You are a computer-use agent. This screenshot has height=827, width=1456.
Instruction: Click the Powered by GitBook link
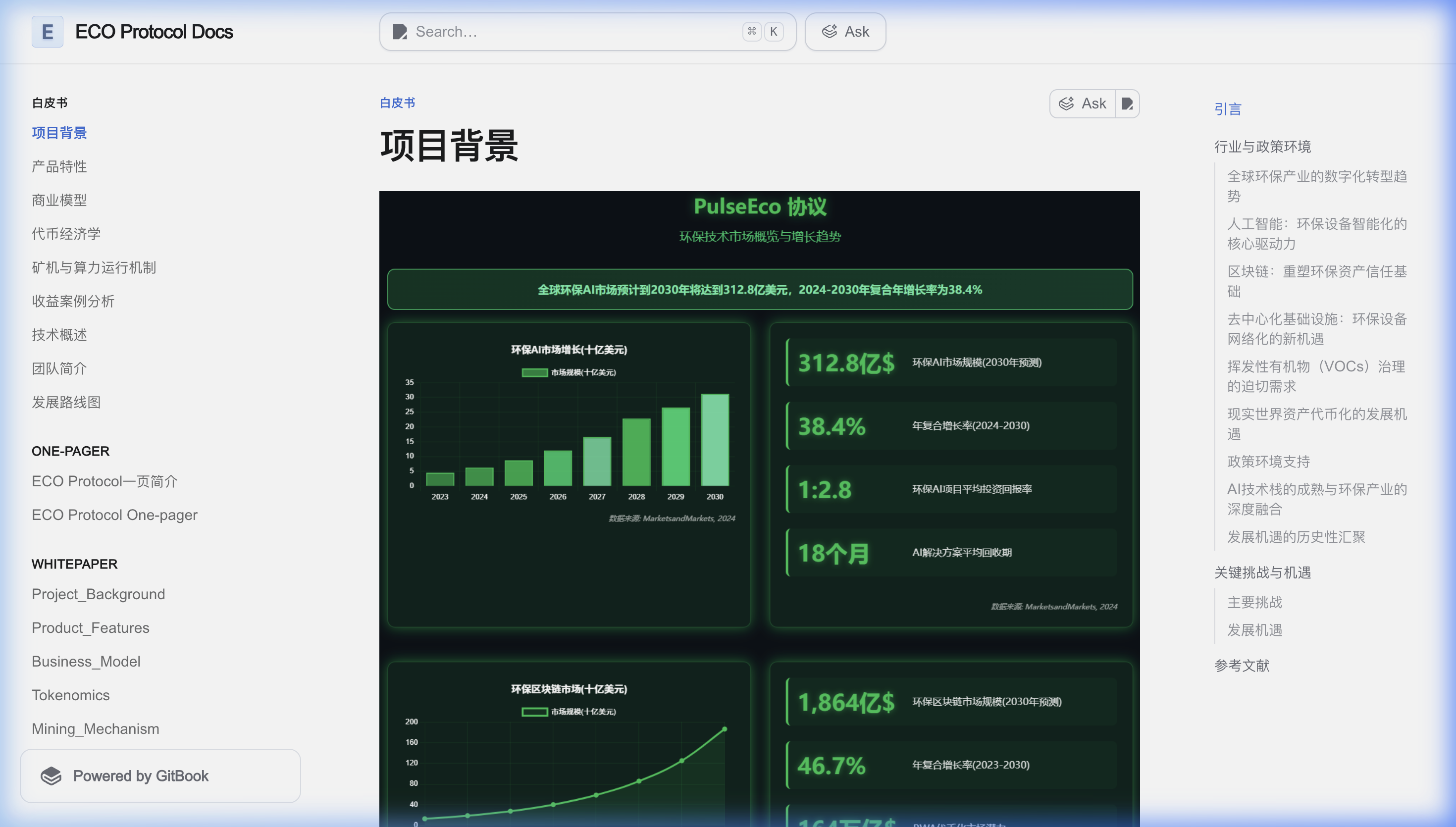point(142,776)
